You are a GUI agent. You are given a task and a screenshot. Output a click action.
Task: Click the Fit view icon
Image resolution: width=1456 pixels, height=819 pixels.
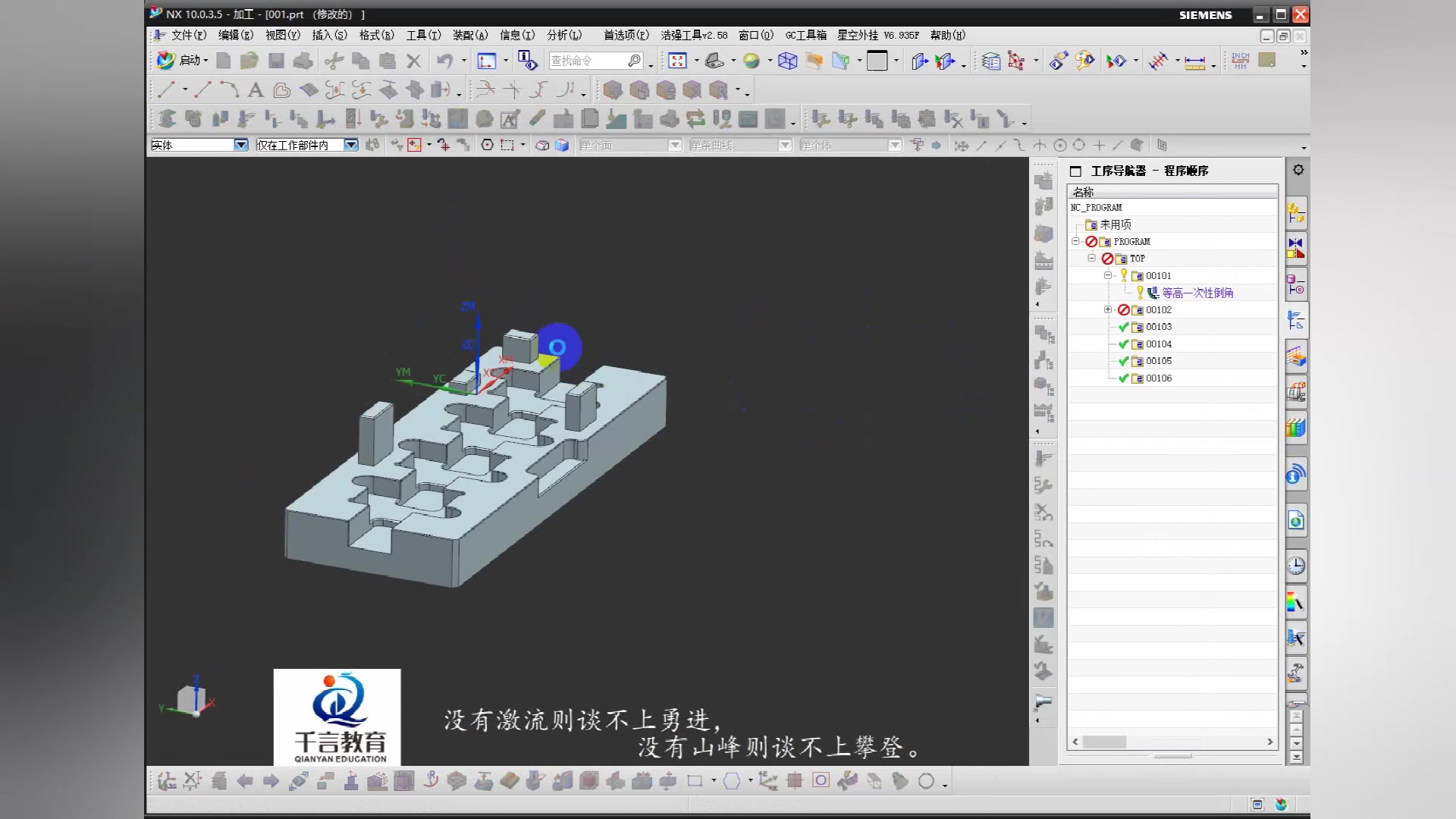677,61
